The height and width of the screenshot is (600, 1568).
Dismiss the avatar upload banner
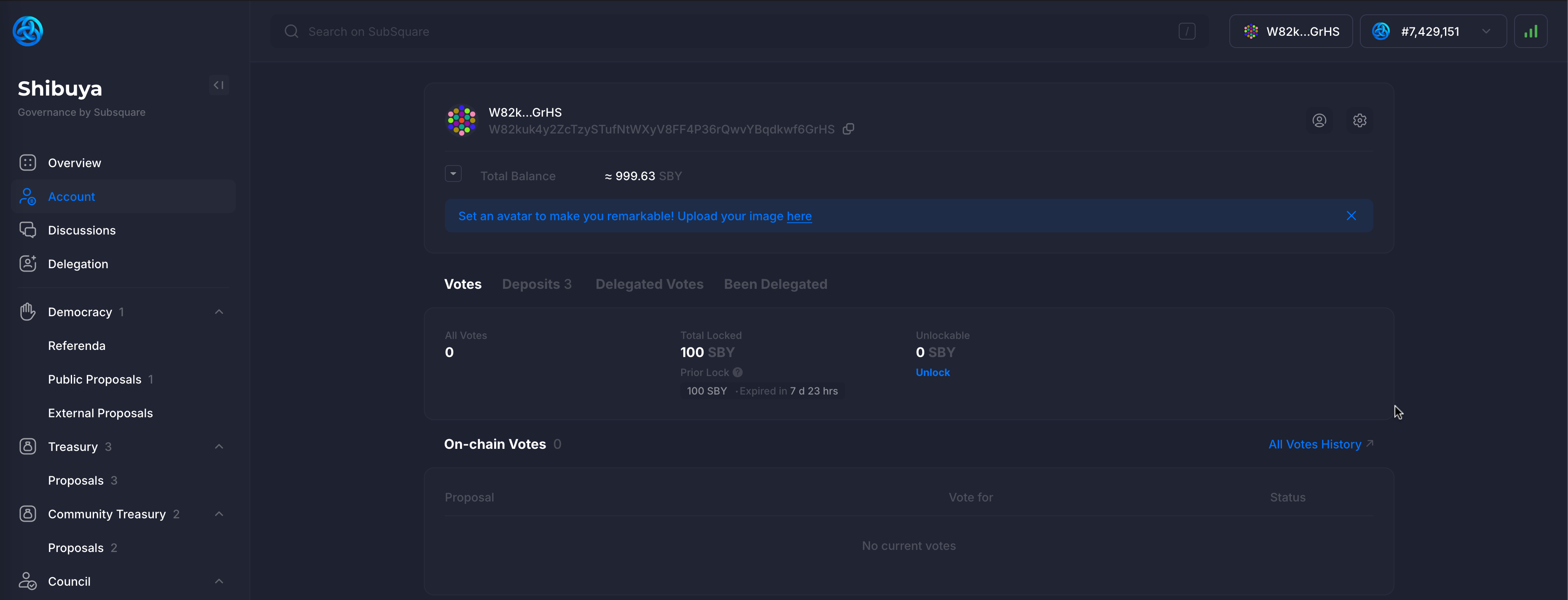coord(1351,216)
